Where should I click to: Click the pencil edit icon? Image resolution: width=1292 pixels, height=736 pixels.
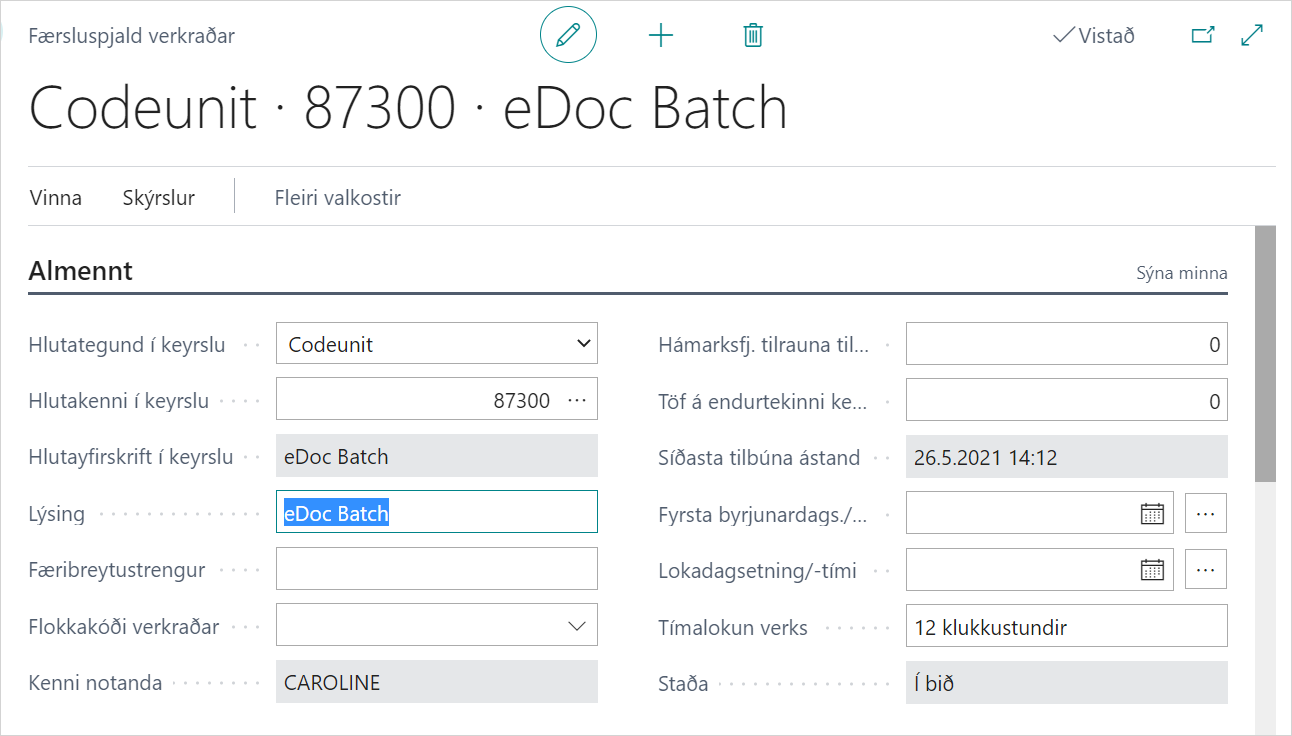pos(568,36)
